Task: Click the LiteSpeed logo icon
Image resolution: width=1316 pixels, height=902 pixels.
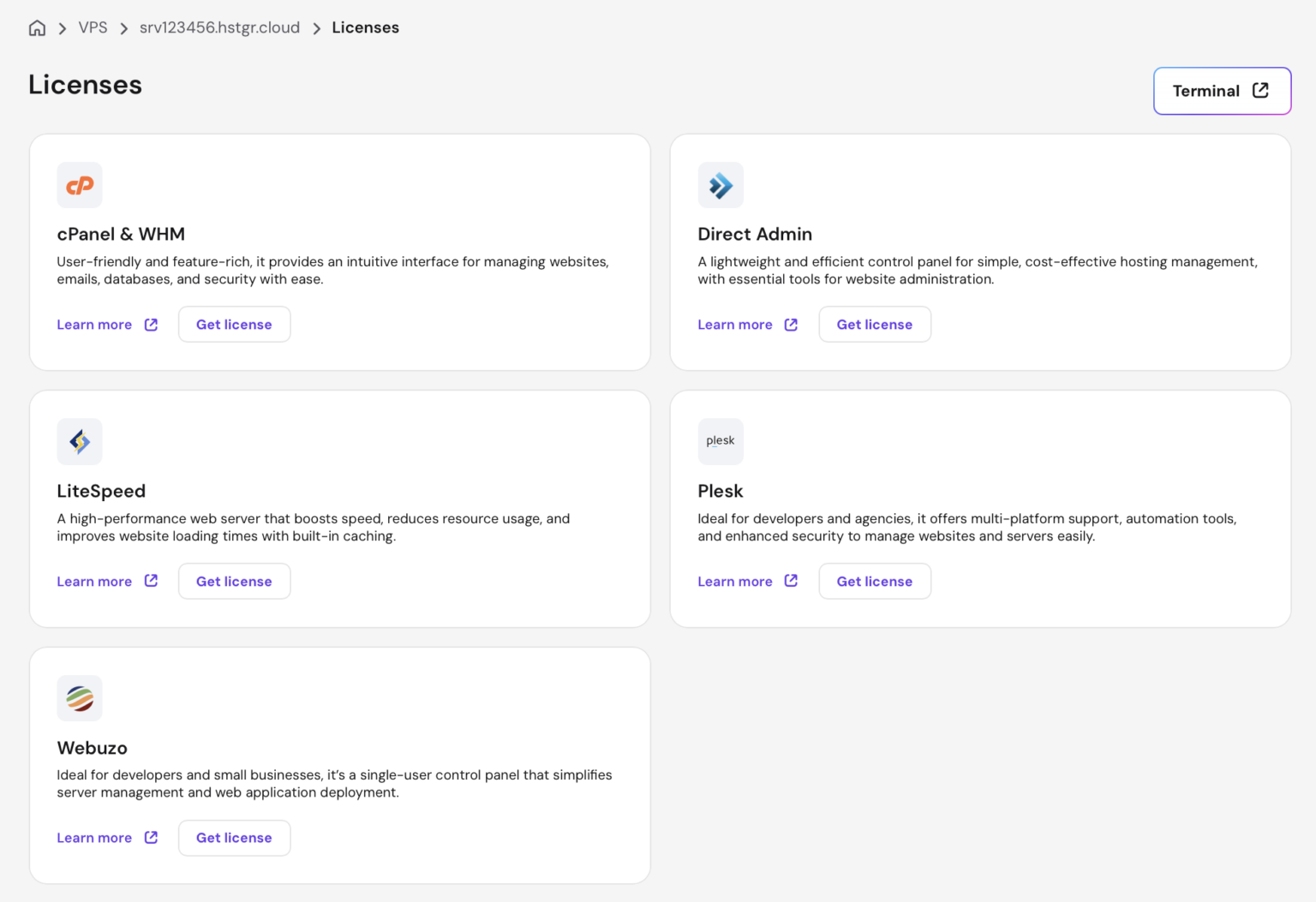Action: click(80, 442)
